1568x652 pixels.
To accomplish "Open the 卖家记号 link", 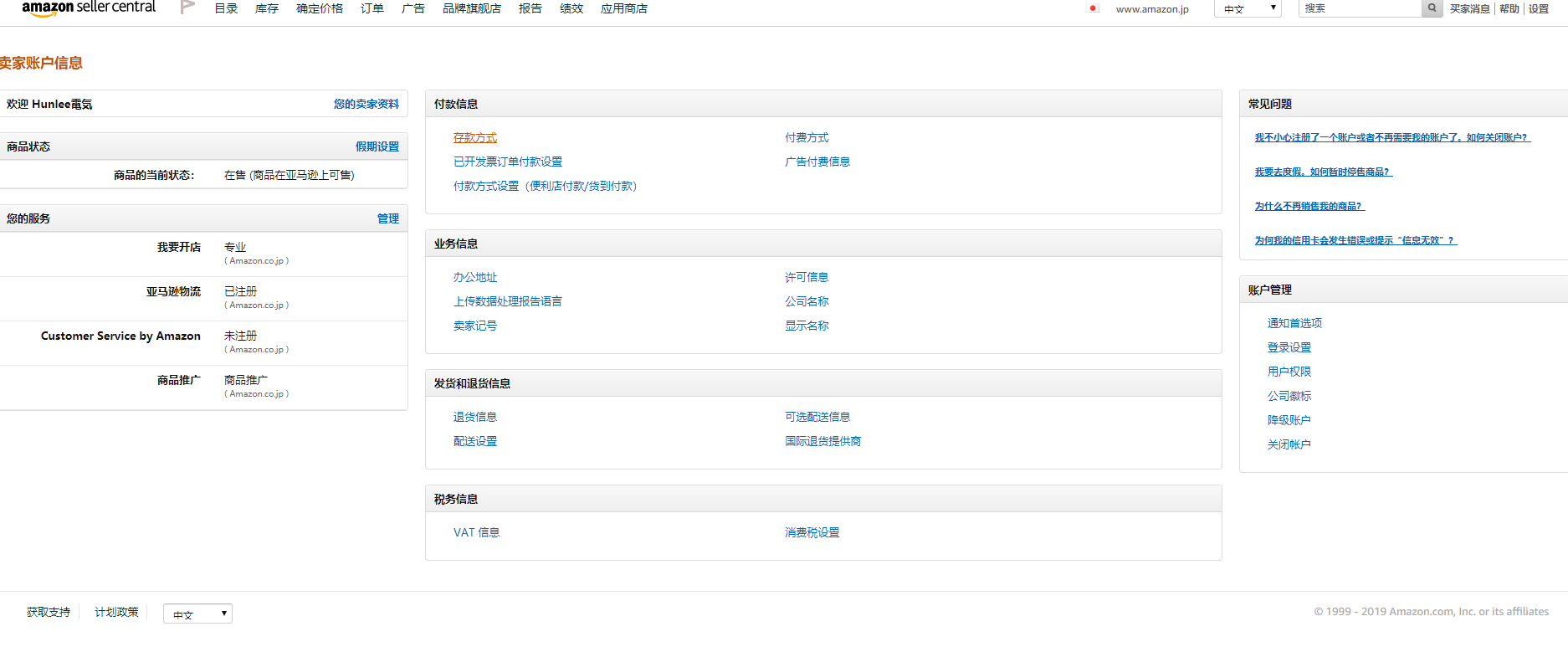I will [x=475, y=326].
